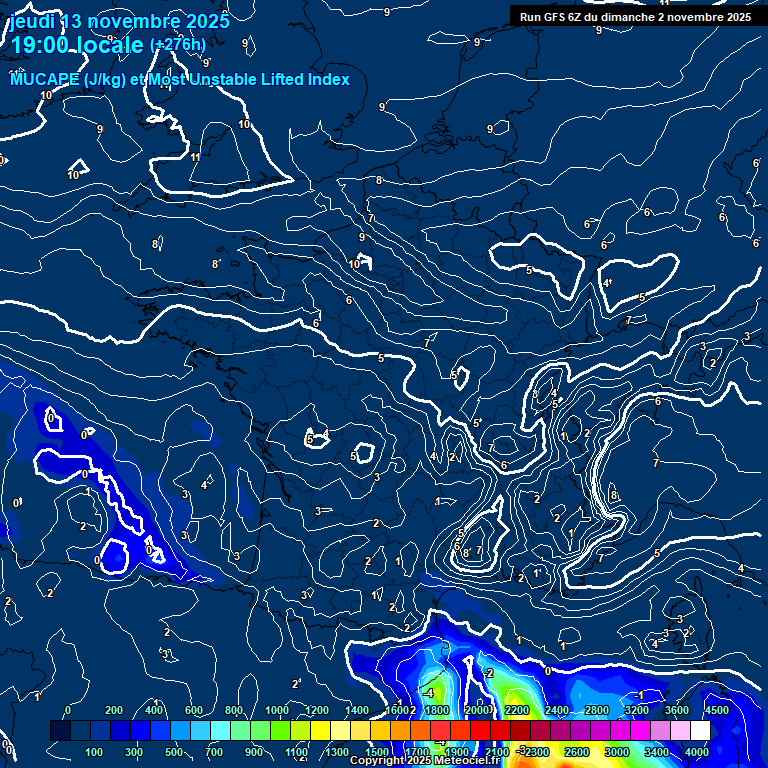This screenshot has height=768, width=768.
Task: Click the legend value '1400'
Action: (x=357, y=710)
